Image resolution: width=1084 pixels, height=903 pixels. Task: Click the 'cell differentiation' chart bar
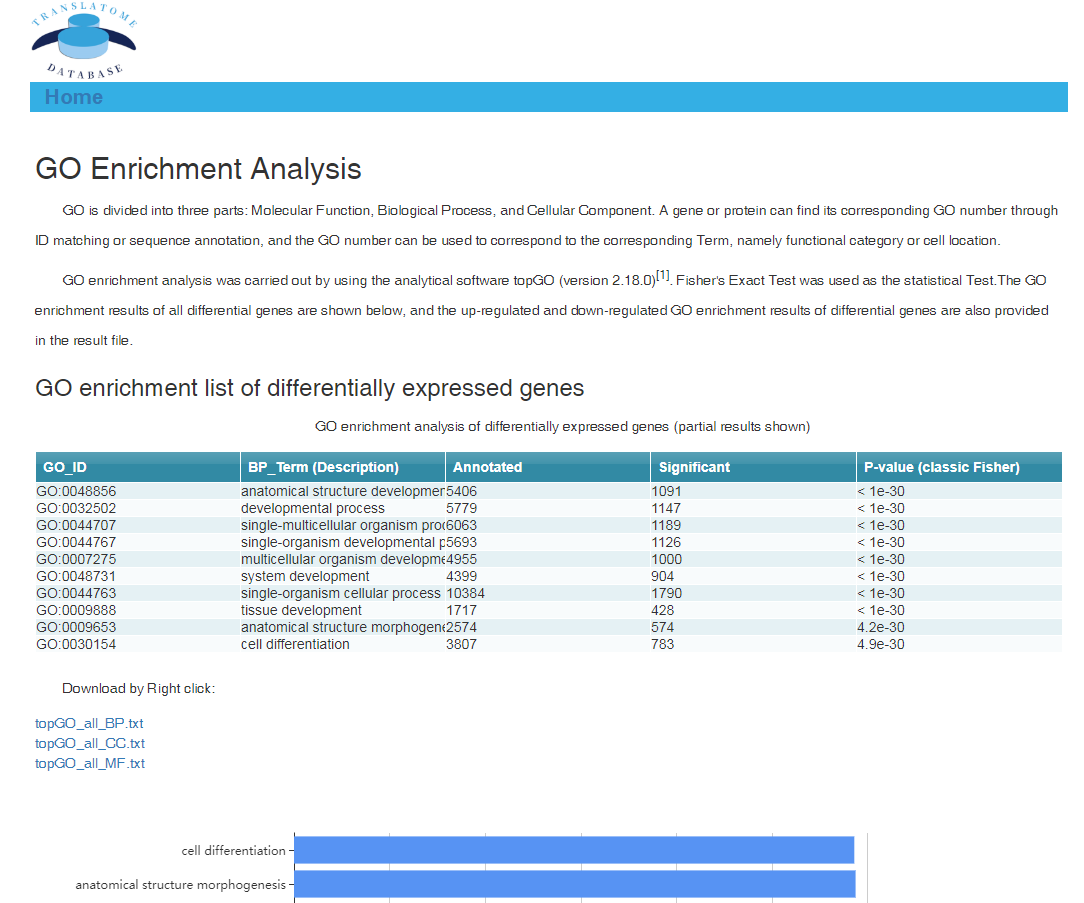click(574, 850)
